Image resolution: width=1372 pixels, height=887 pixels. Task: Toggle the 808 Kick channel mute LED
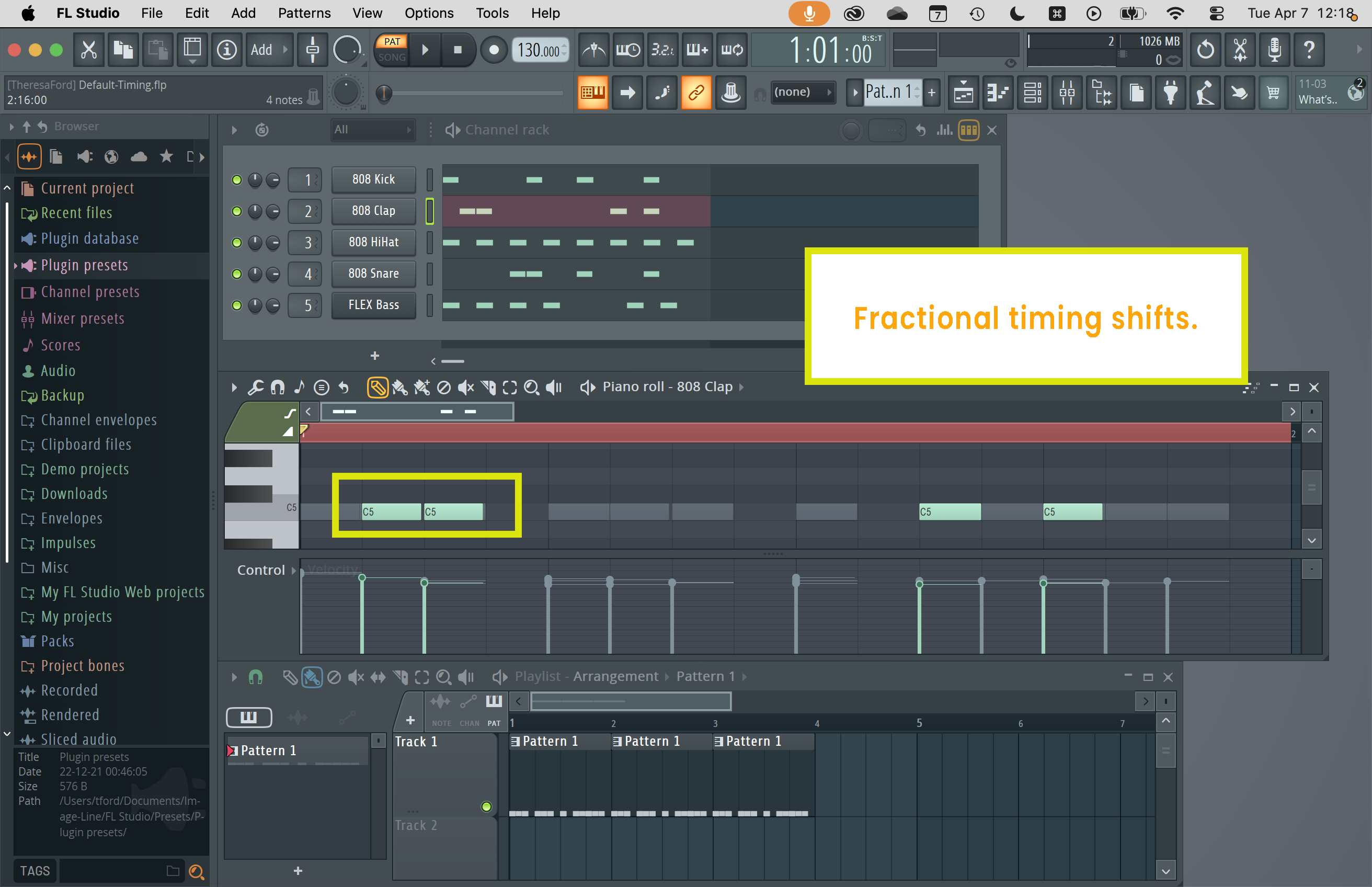(x=236, y=180)
